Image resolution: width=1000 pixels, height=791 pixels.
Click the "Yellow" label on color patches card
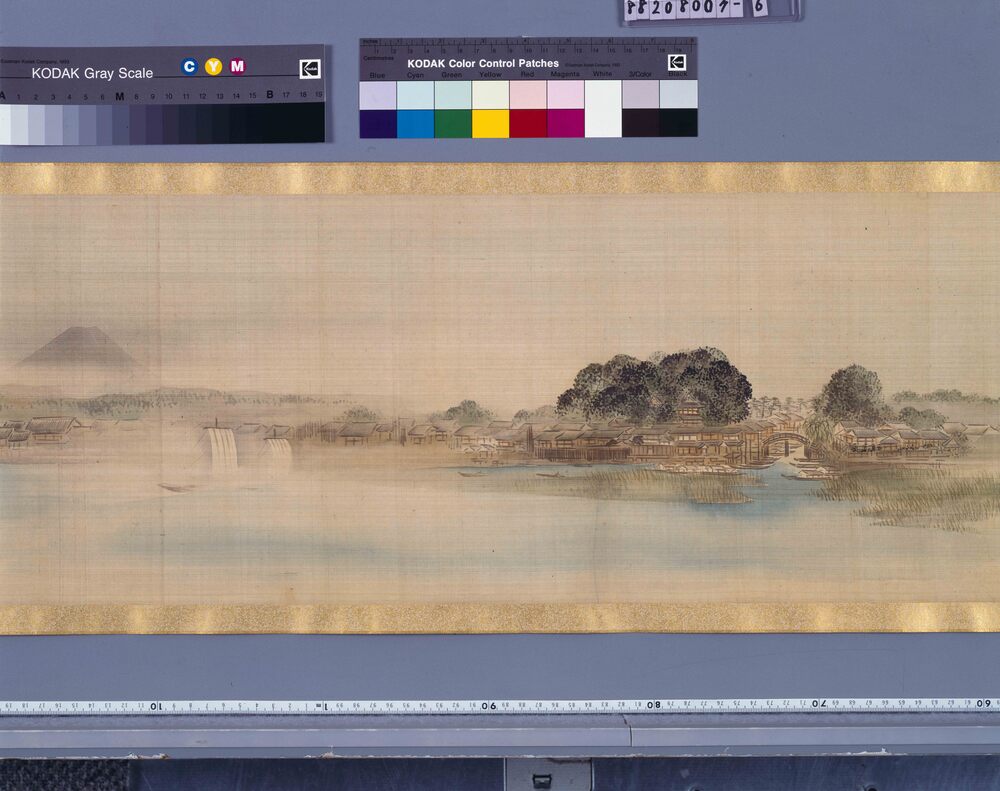[490, 75]
